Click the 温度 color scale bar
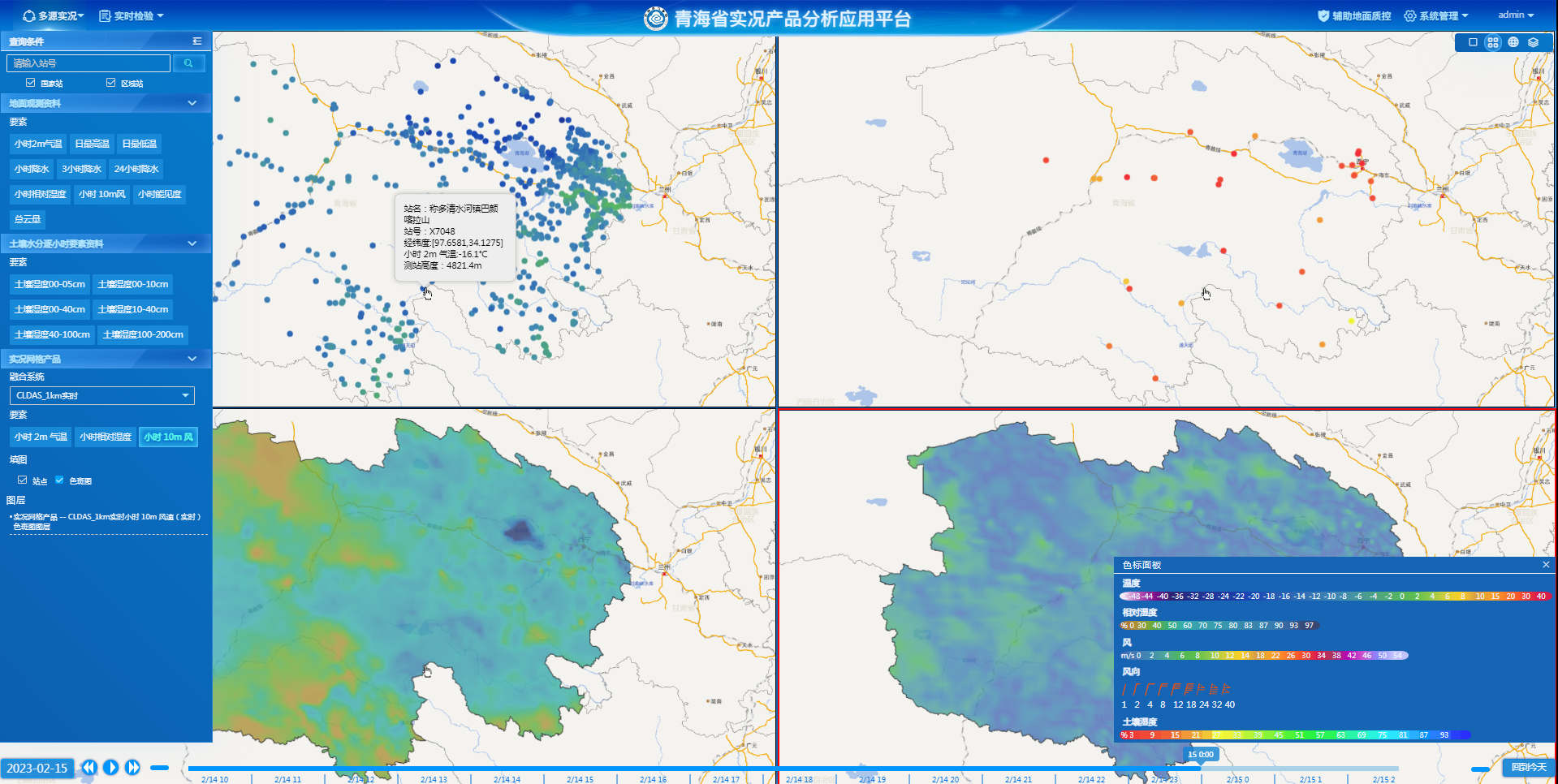 1336,596
